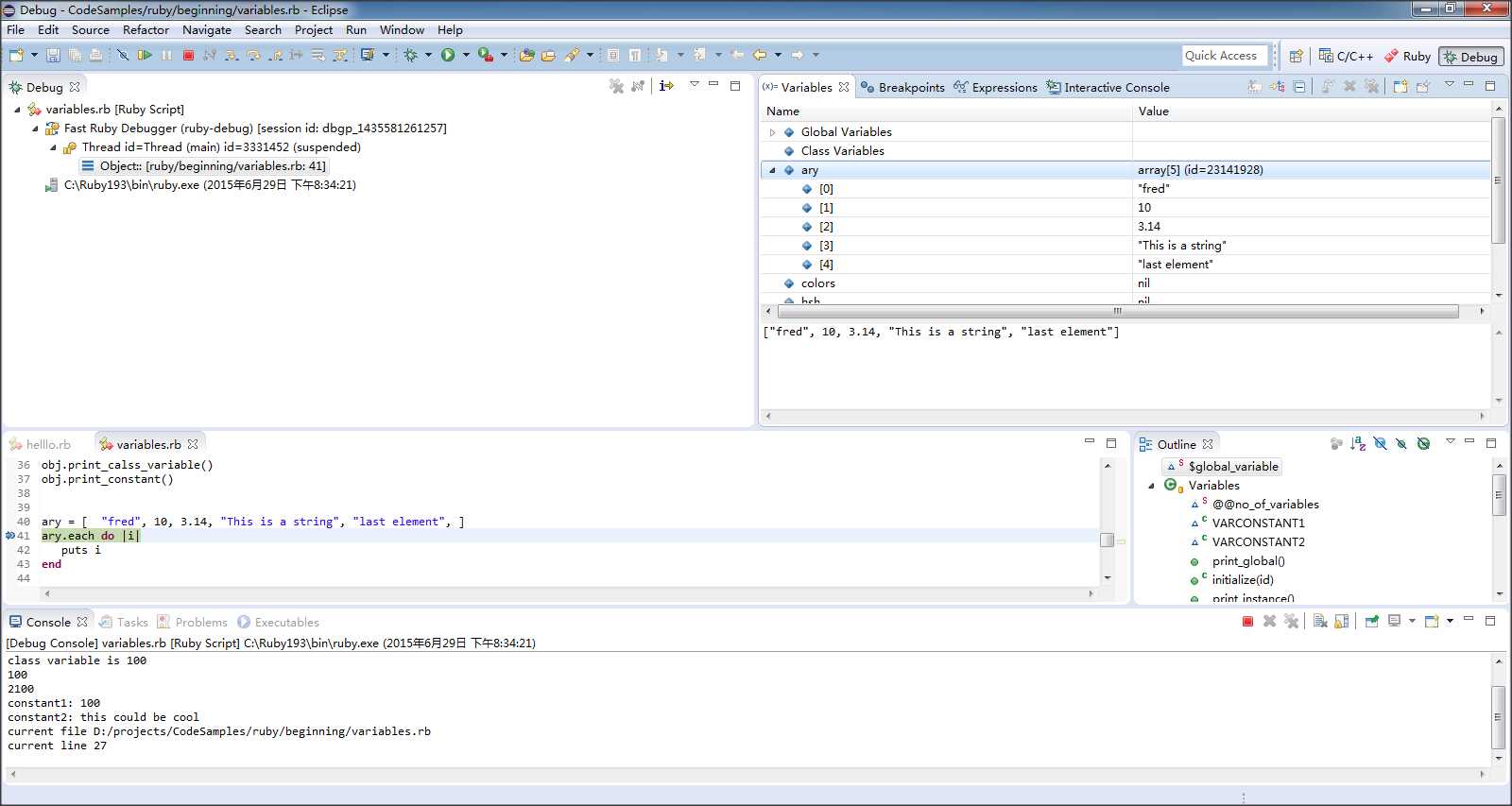Image resolution: width=1512 pixels, height=806 pixels.
Task: Click the Save icon in main toolbar
Action: point(53,55)
